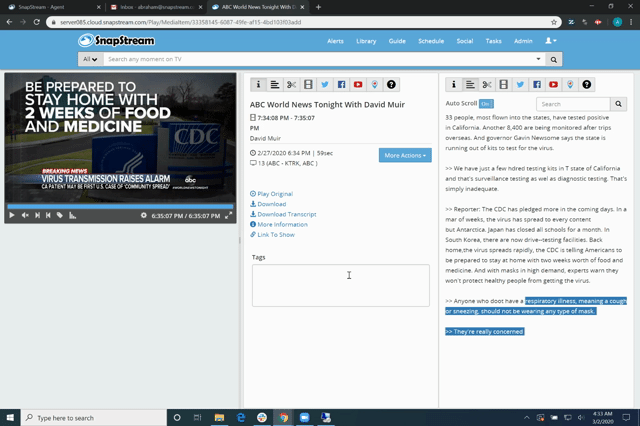Open Windows Start menu
Image resolution: width=640 pixels, height=426 pixels.
(x=10, y=417)
